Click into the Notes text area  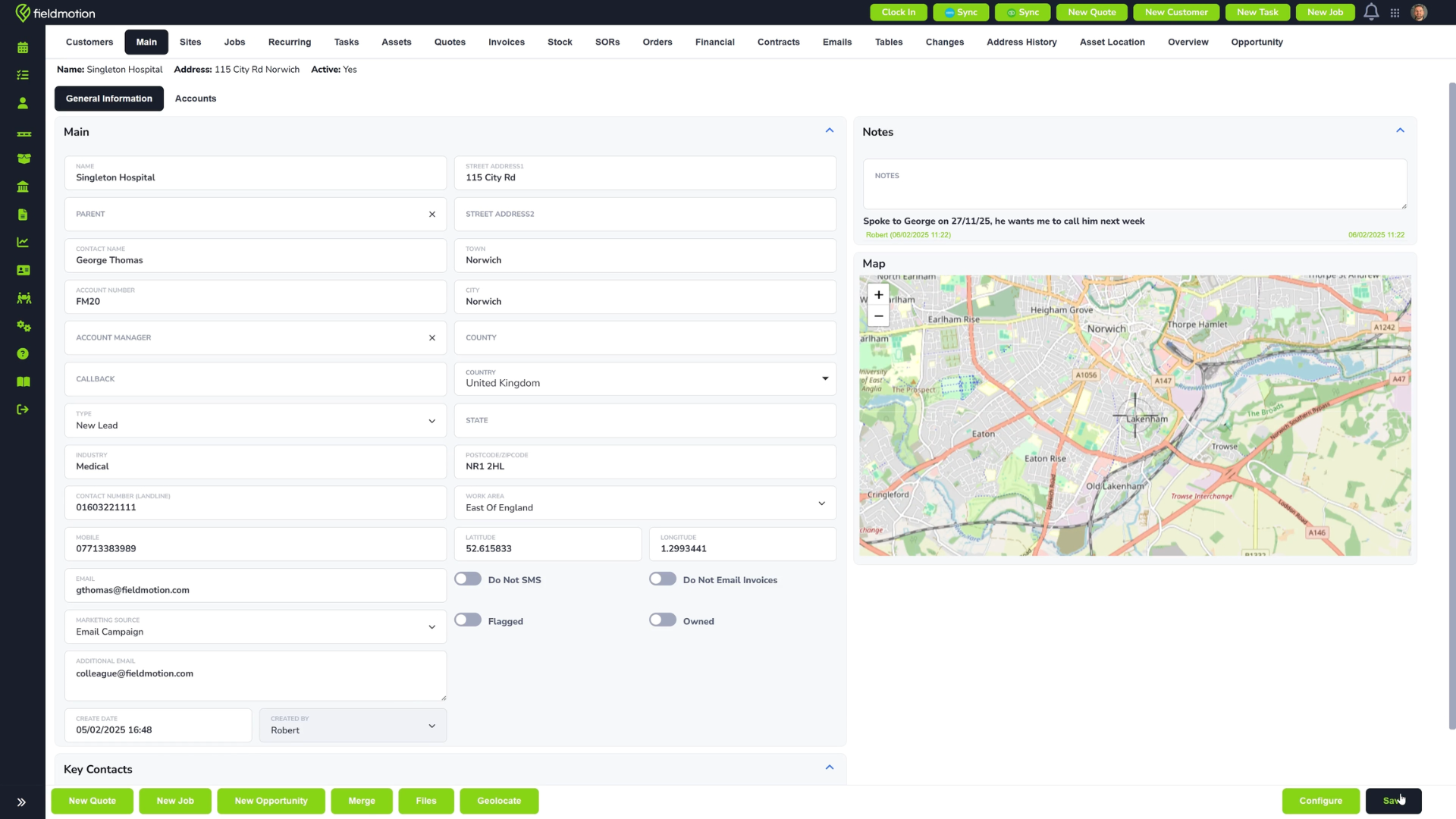click(1134, 184)
